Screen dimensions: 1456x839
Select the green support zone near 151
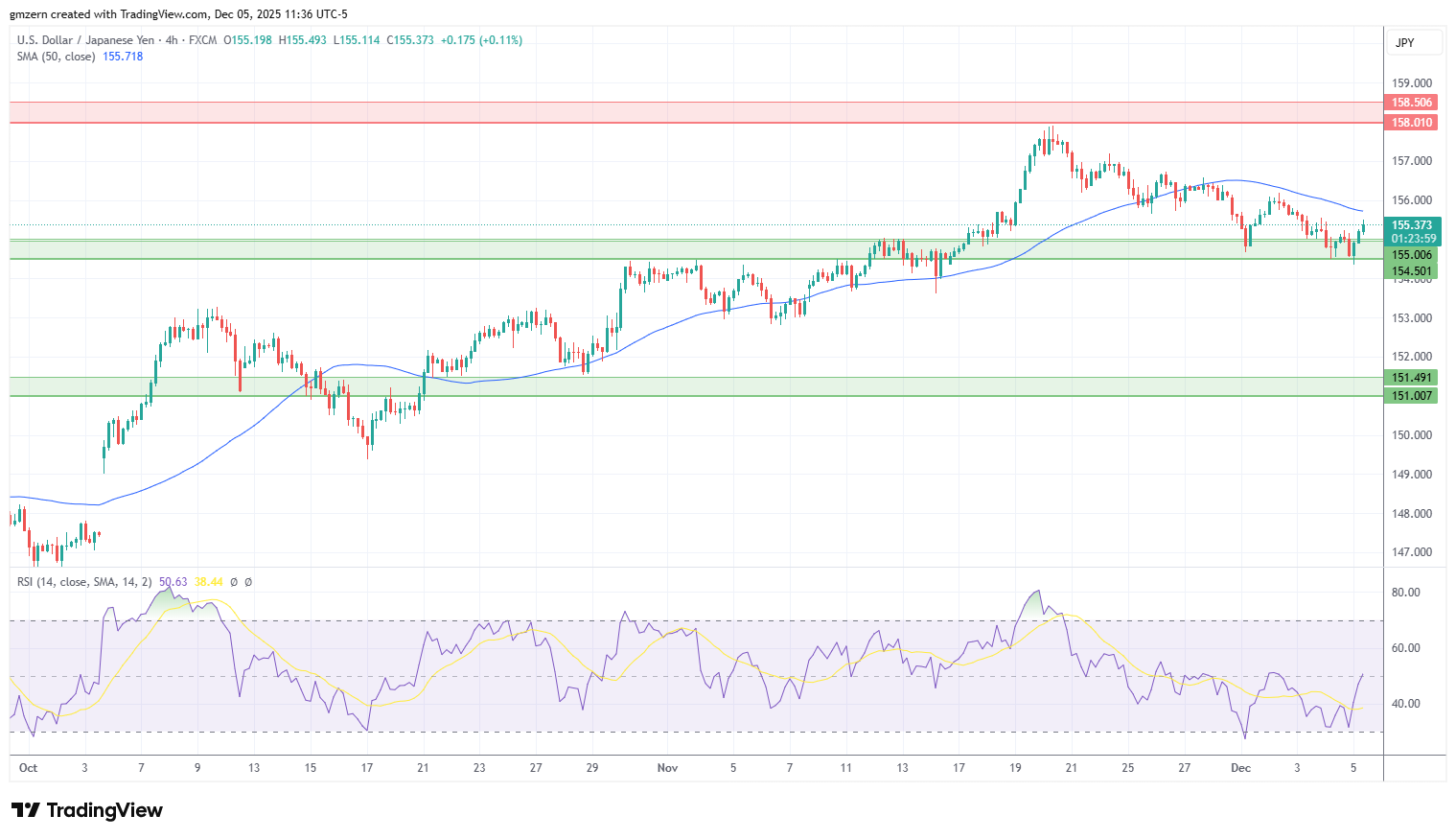697,386
